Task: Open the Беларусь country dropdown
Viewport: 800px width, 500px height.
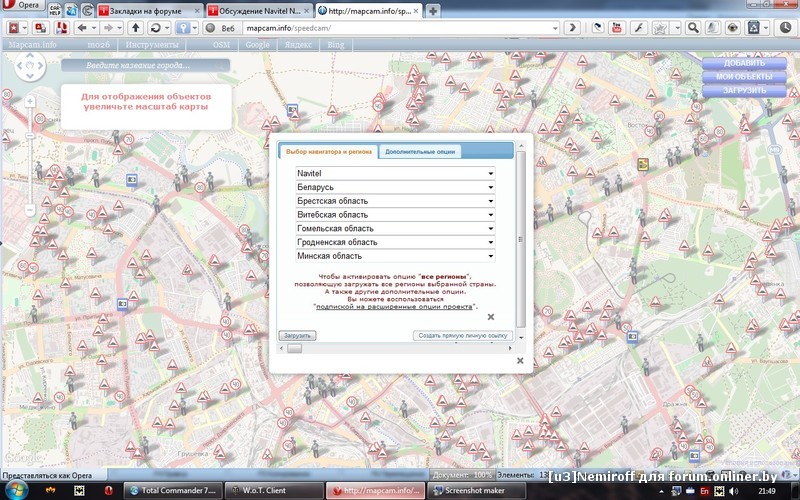Action: (x=395, y=187)
